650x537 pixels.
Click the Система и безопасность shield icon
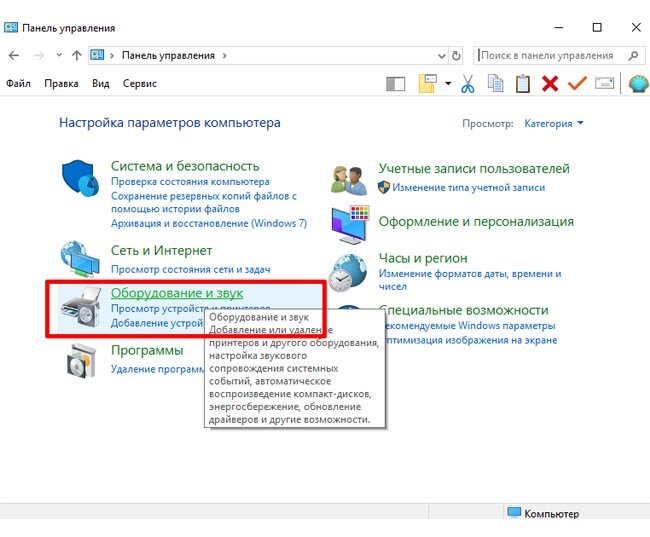point(80,178)
